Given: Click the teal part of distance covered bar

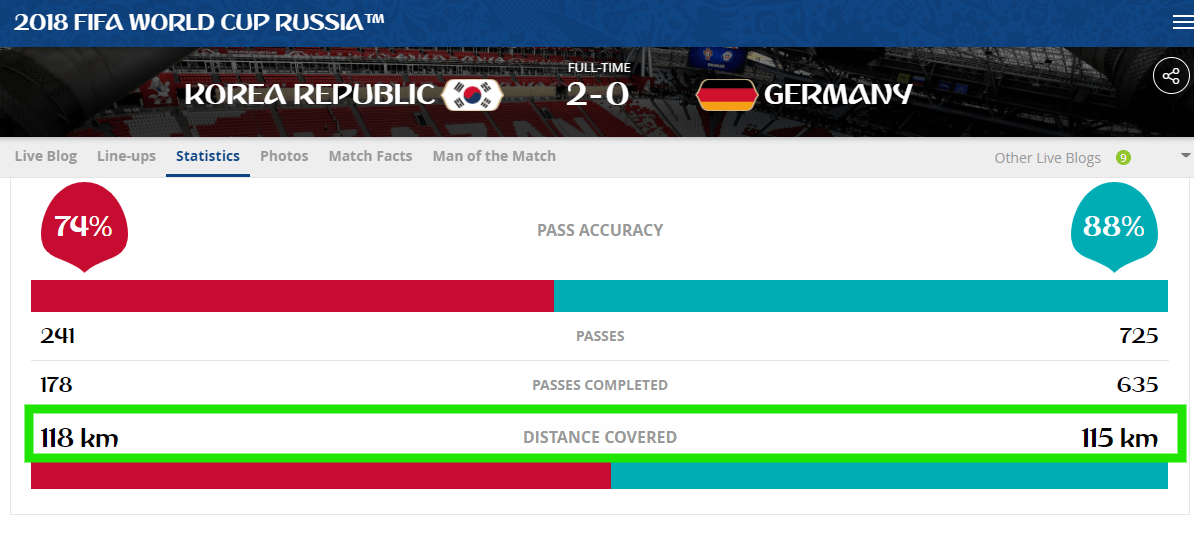Looking at the screenshot, I should [889, 475].
